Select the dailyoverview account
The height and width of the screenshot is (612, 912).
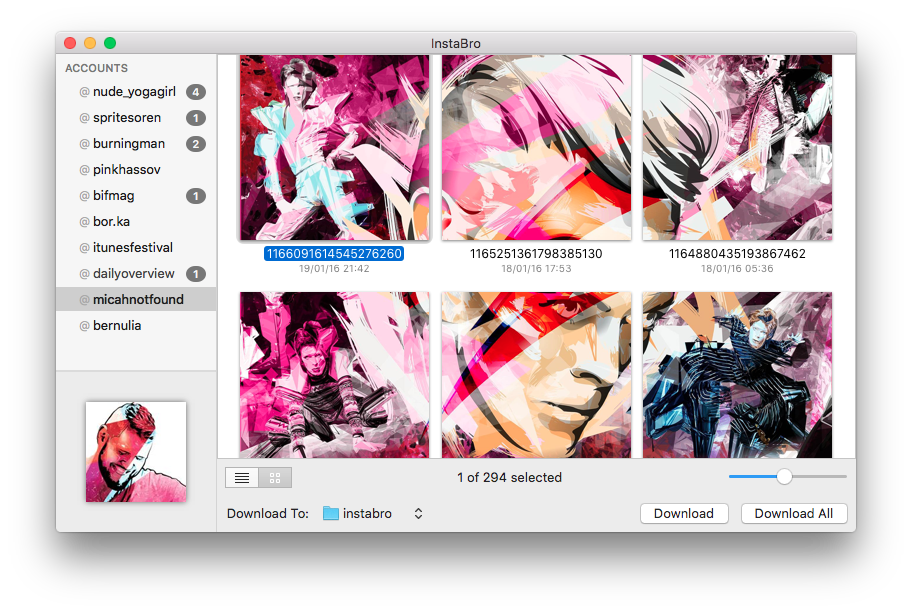pos(136,273)
